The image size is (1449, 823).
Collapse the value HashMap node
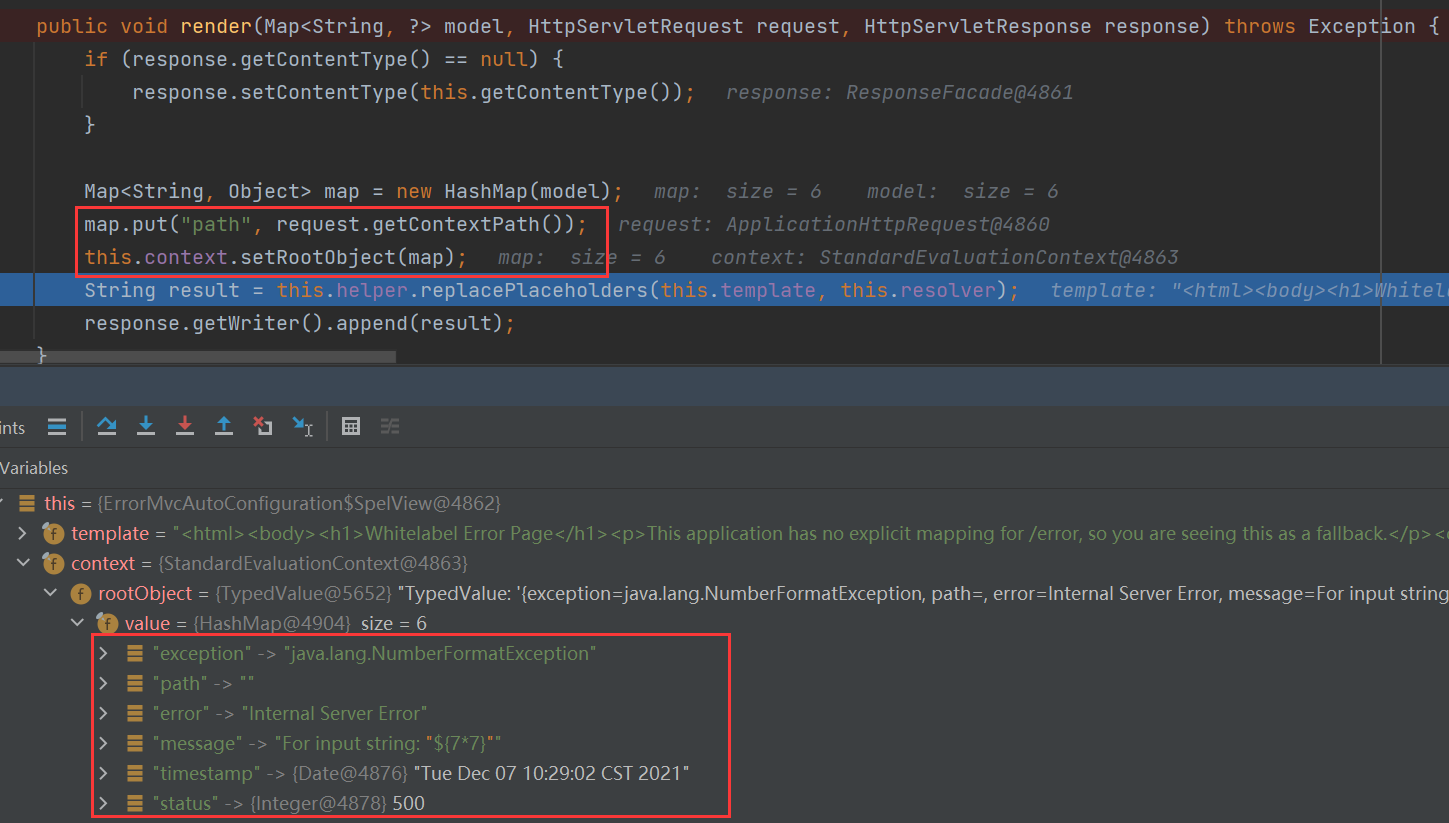click(x=78, y=623)
